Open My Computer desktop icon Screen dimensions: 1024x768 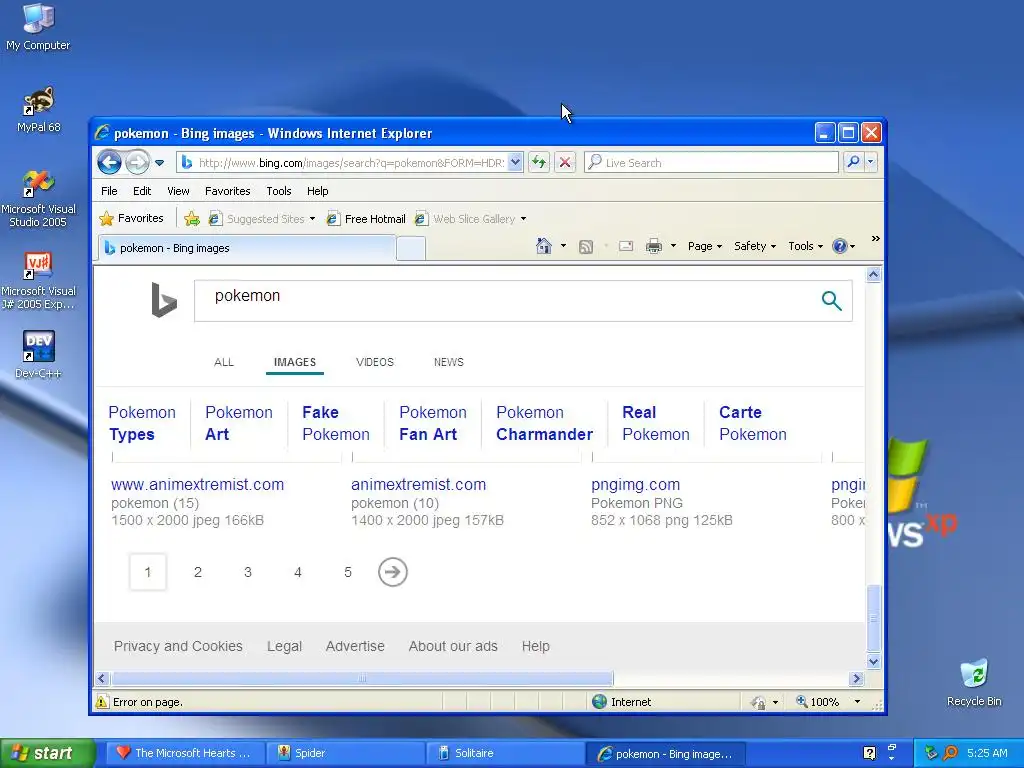point(38,27)
